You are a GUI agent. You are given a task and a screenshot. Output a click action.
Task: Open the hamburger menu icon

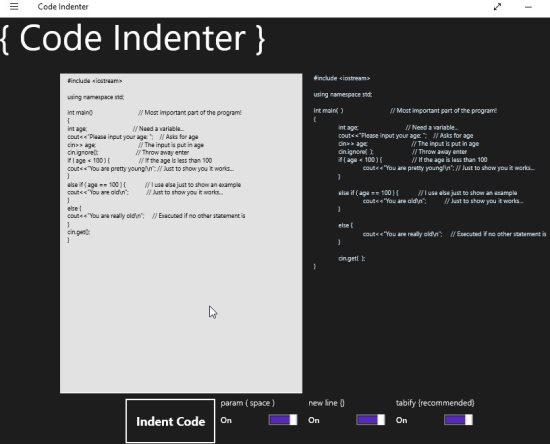click(14, 6)
